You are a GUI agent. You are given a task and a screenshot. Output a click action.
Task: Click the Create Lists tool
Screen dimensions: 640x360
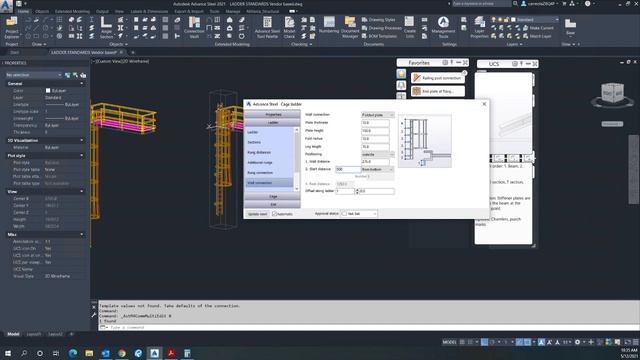tap(409, 28)
